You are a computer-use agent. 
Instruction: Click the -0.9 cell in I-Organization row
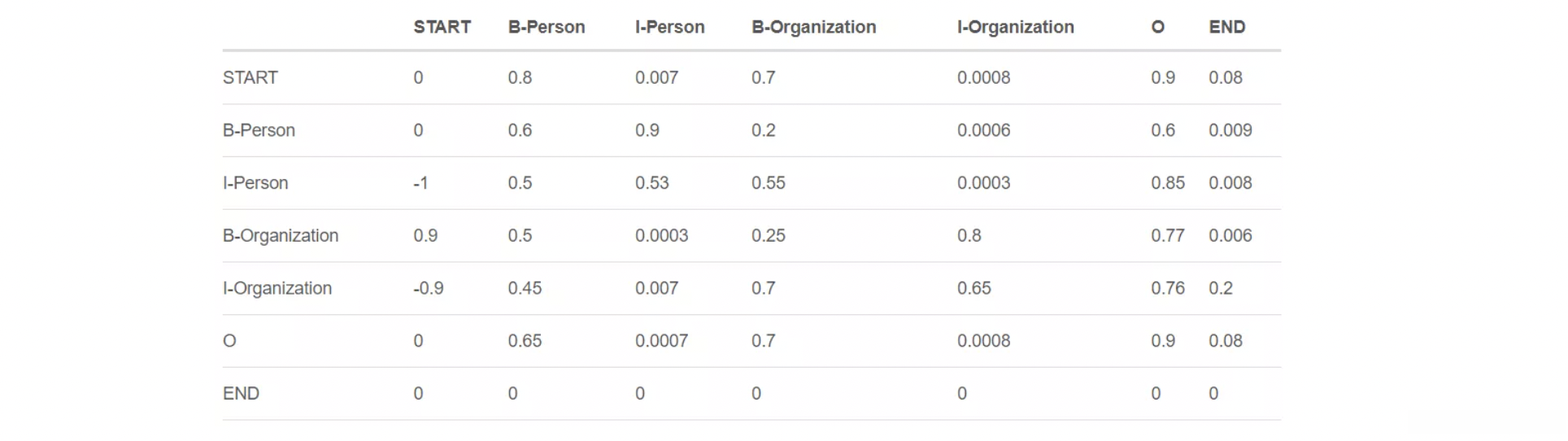(428, 288)
